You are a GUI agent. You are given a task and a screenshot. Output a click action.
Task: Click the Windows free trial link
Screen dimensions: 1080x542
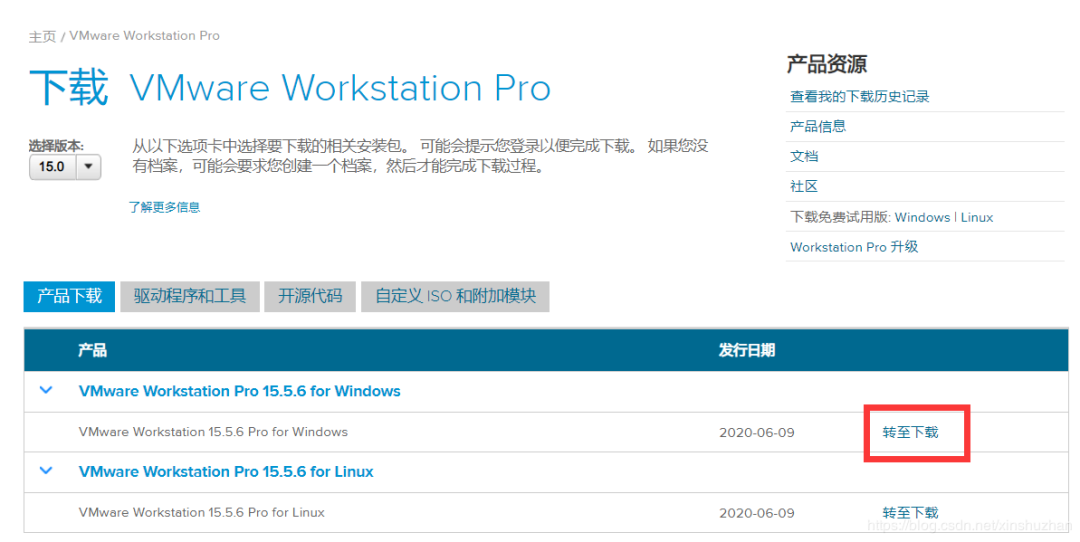click(922, 218)
